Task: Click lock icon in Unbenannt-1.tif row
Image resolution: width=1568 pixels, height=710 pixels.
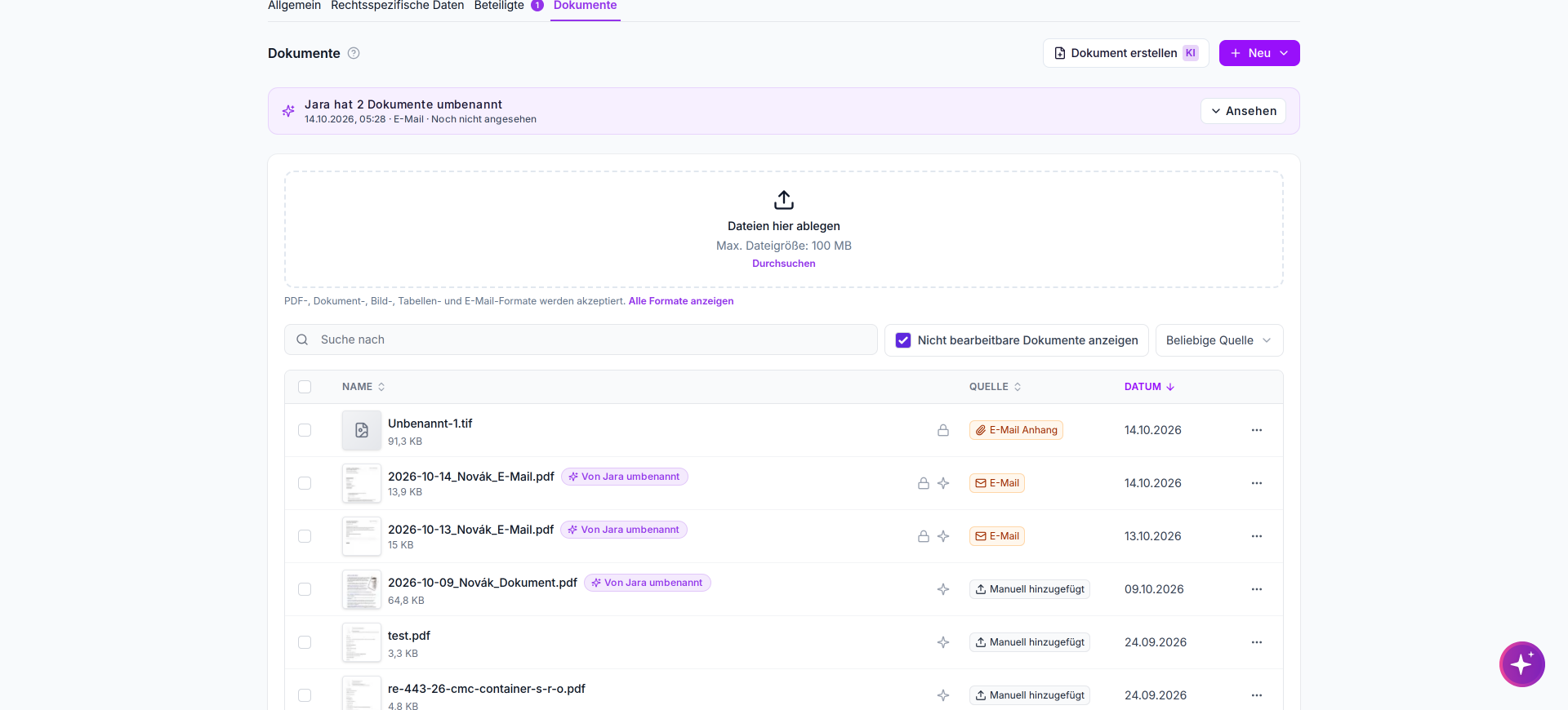Action: (x=943, y=430)
